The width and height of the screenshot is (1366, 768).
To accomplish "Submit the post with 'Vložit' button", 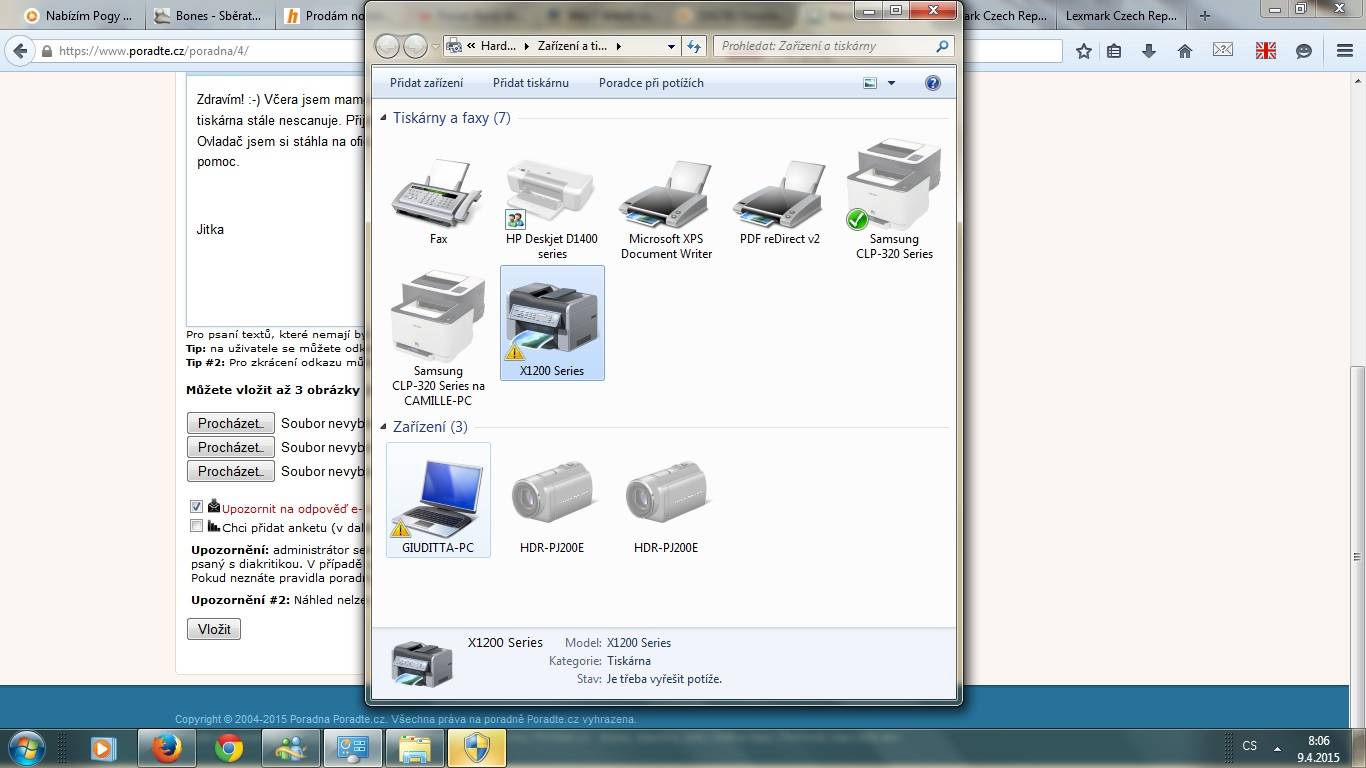I will pyautogui.click(x=214, y=629).
